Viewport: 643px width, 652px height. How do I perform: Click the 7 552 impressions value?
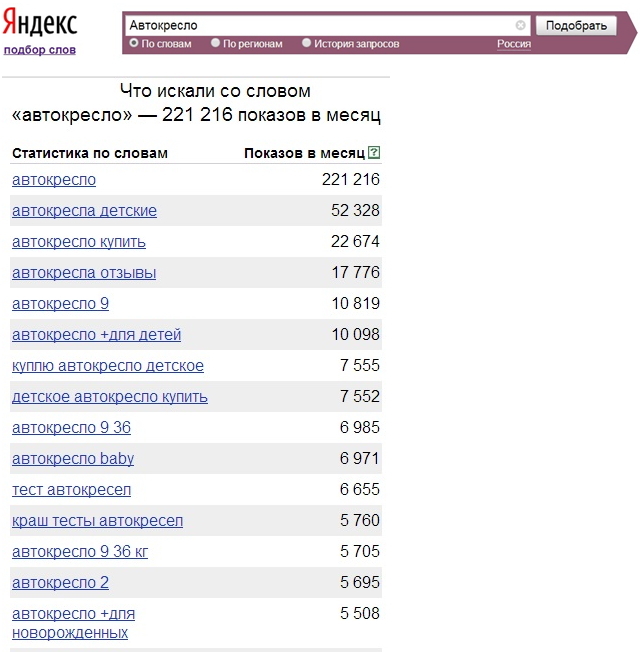coord(360,396)
